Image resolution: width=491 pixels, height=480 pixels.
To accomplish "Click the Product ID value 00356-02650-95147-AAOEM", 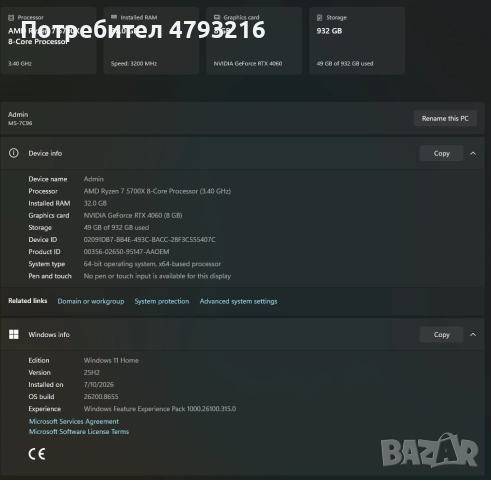I will click(x=126, y=252).
